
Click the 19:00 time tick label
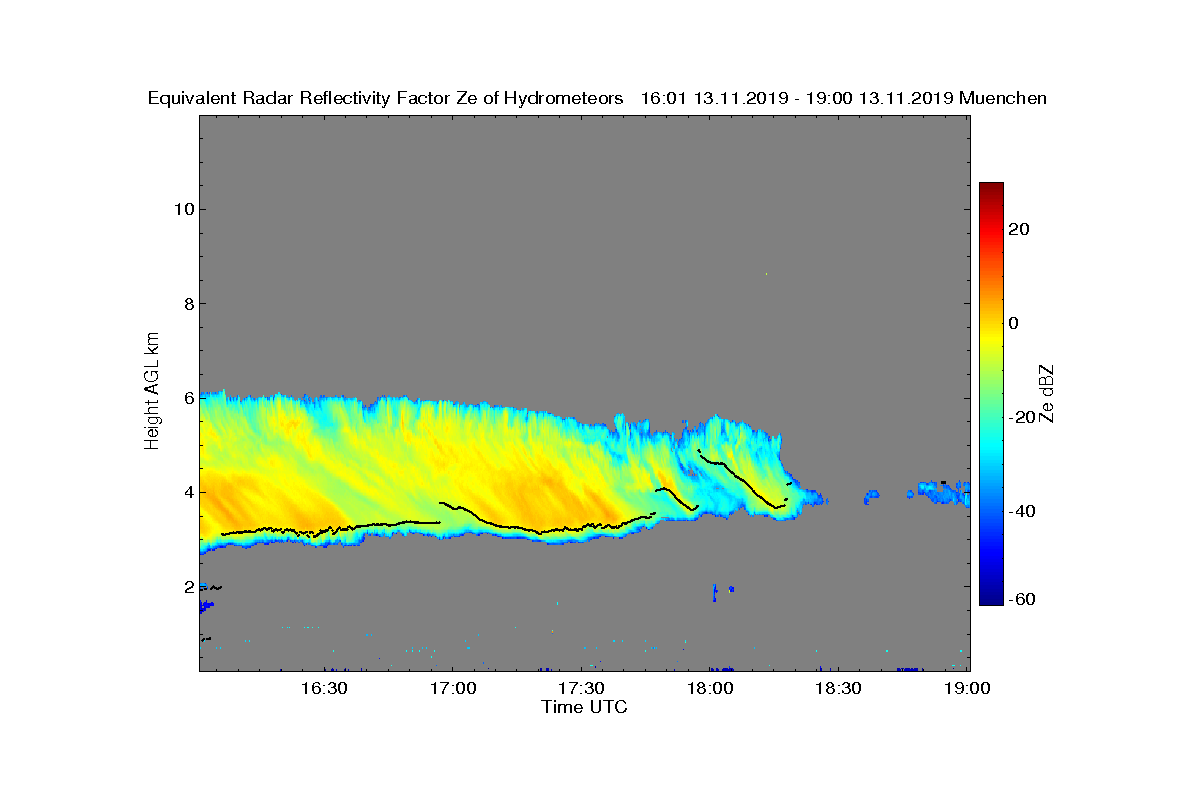(969, 689)
